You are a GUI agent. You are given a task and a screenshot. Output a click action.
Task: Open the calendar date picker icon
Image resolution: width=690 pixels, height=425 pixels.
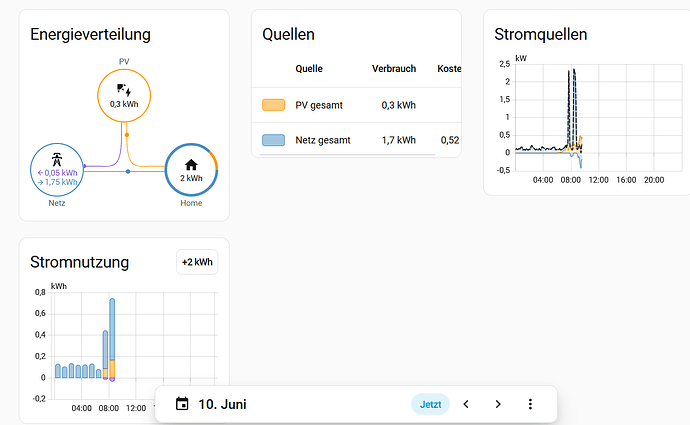click(x=182, y=404)
